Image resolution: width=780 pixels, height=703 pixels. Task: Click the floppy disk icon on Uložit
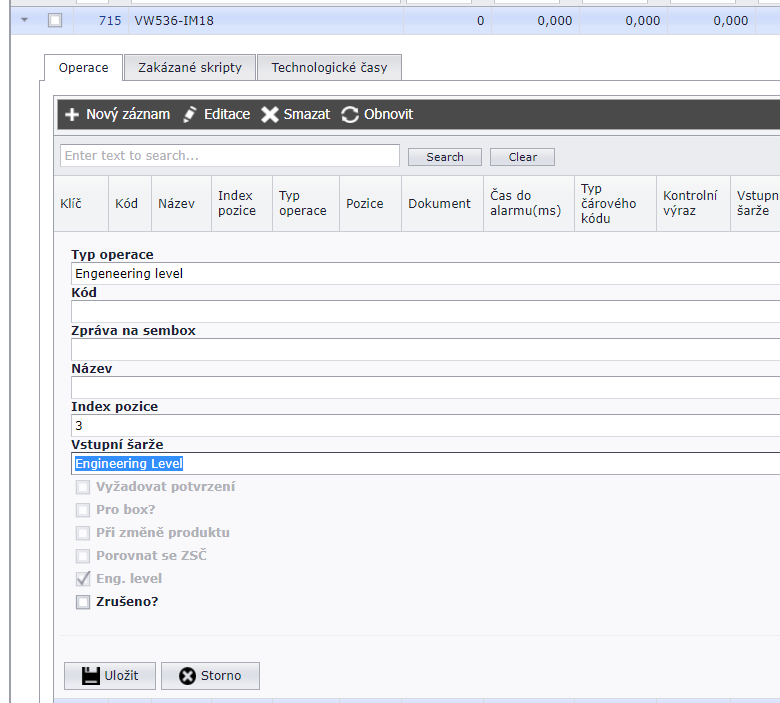88,676
